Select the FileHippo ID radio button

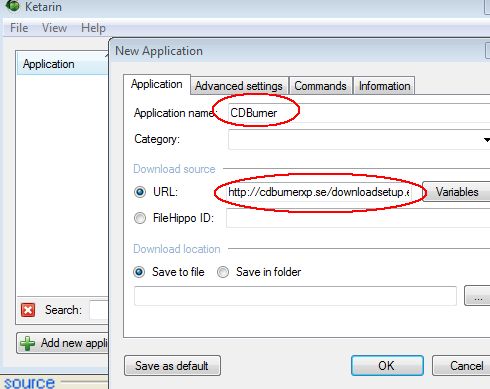[140, 218]
